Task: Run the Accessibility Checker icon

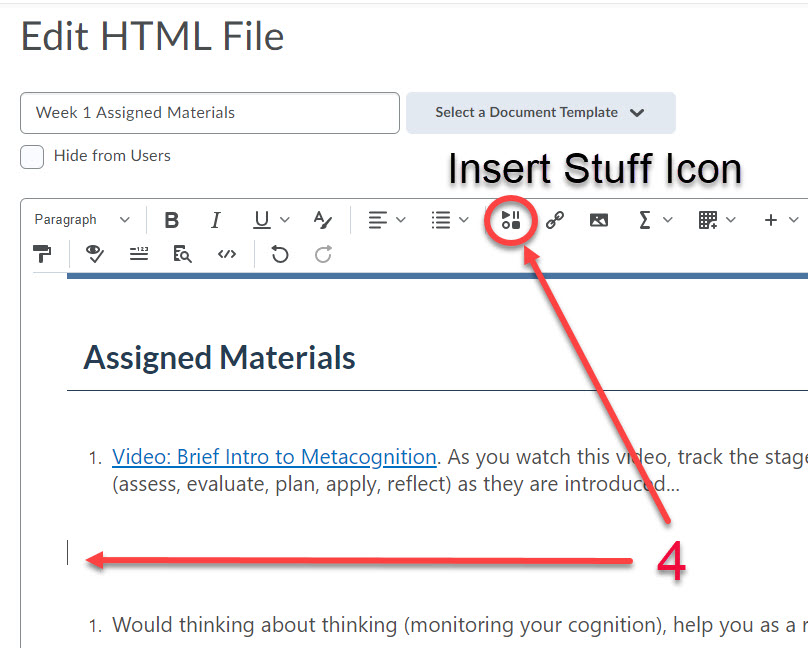Action: [94, 254]
